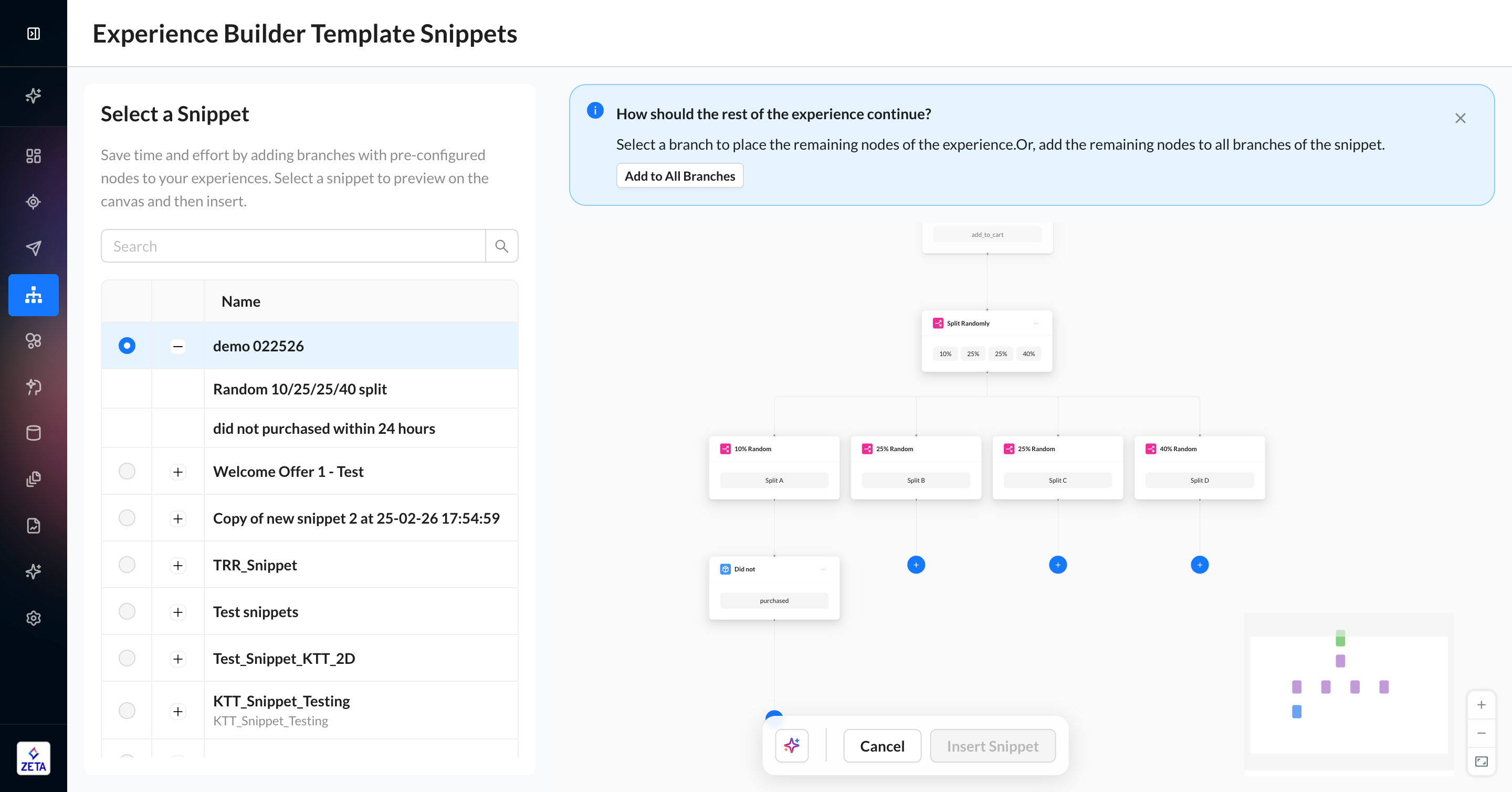The height and width of the screenshot is (792, 1512).
Task: Click the magnifier search icon button
Action: click(x=501, y=246)
